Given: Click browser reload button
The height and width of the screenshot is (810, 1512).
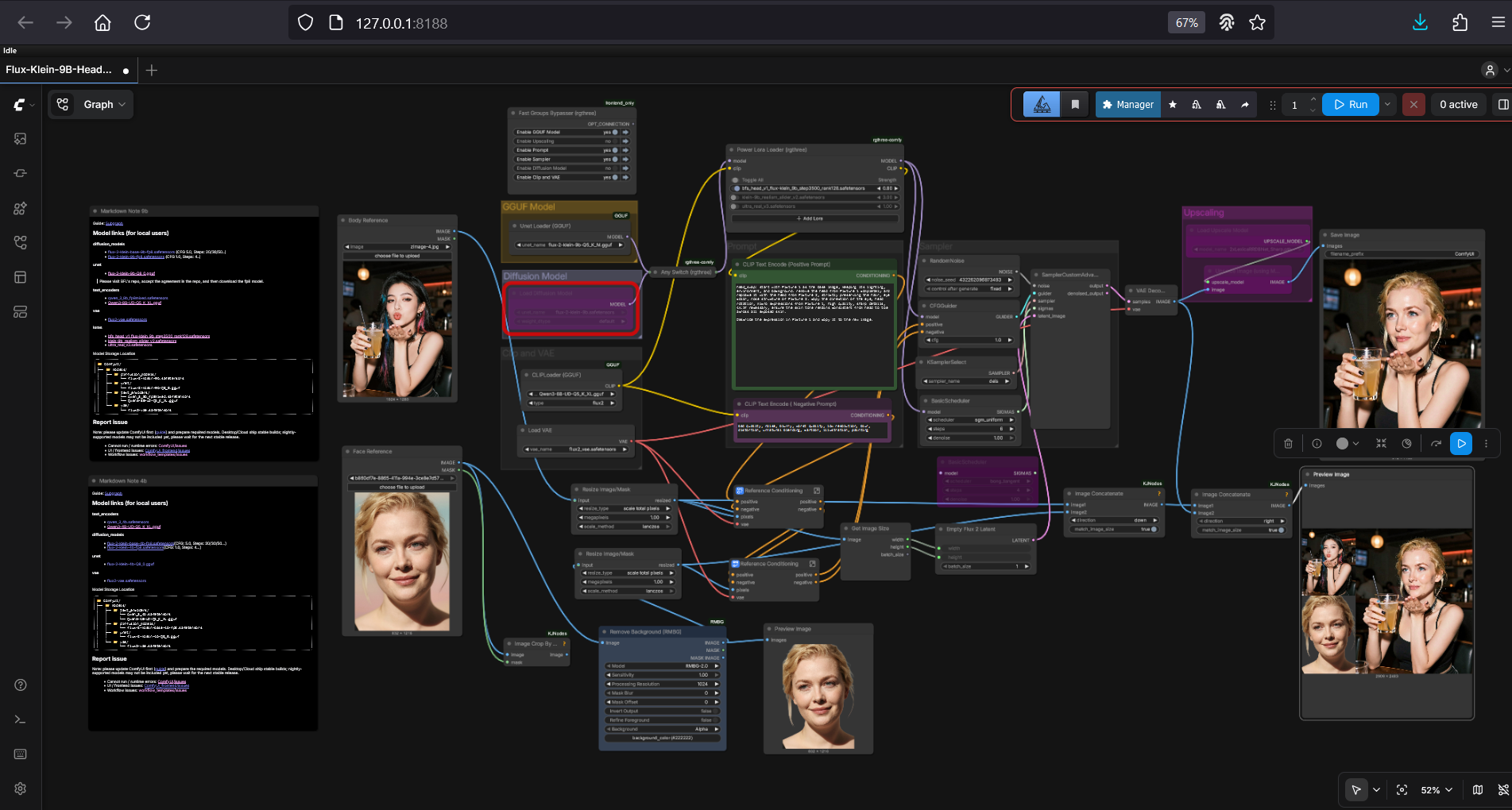Looking at the screenshot, I should tap(142, 22).
